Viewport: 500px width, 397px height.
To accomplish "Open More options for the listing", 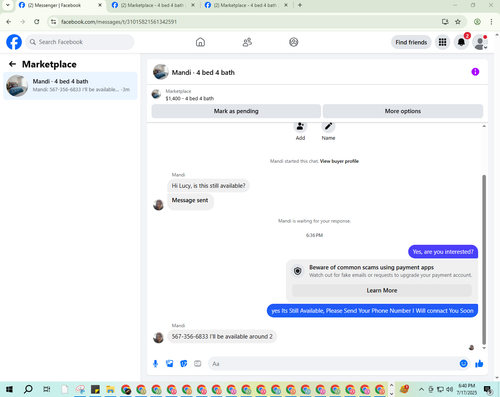I will click(403, 111).
